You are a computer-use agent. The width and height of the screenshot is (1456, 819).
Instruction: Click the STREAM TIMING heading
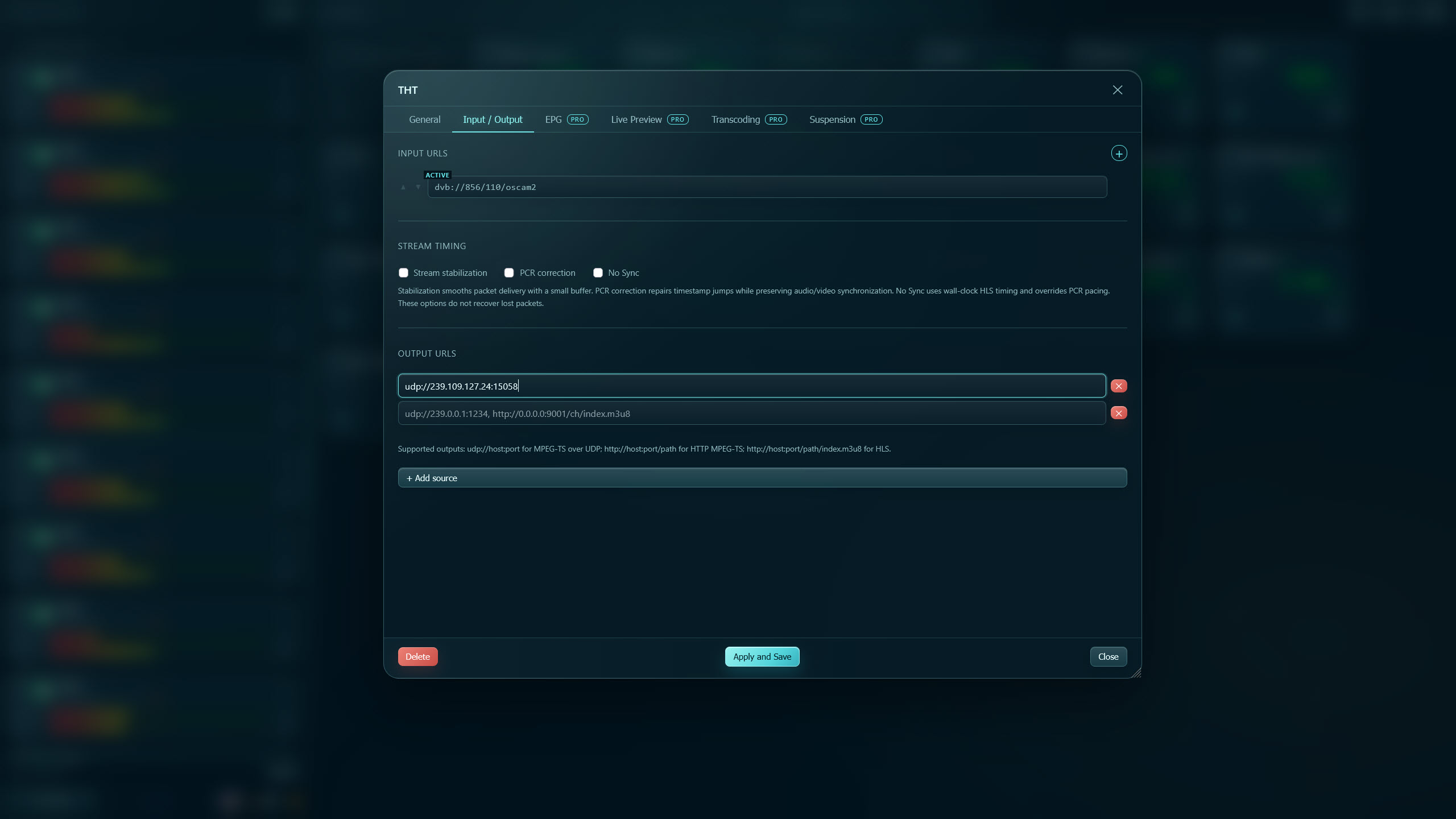[x=432, y=246]
